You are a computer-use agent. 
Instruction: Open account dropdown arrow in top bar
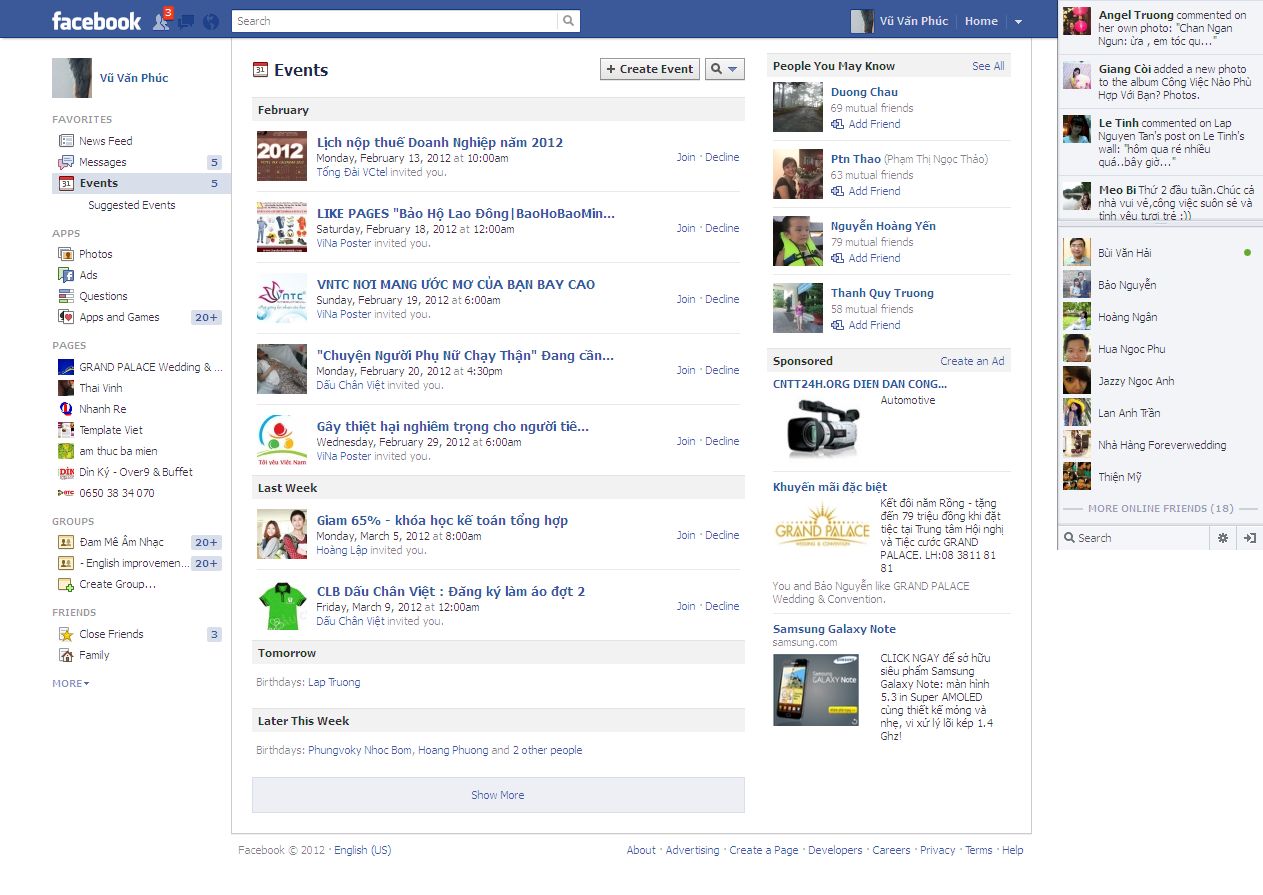(x=1018, y=21)
